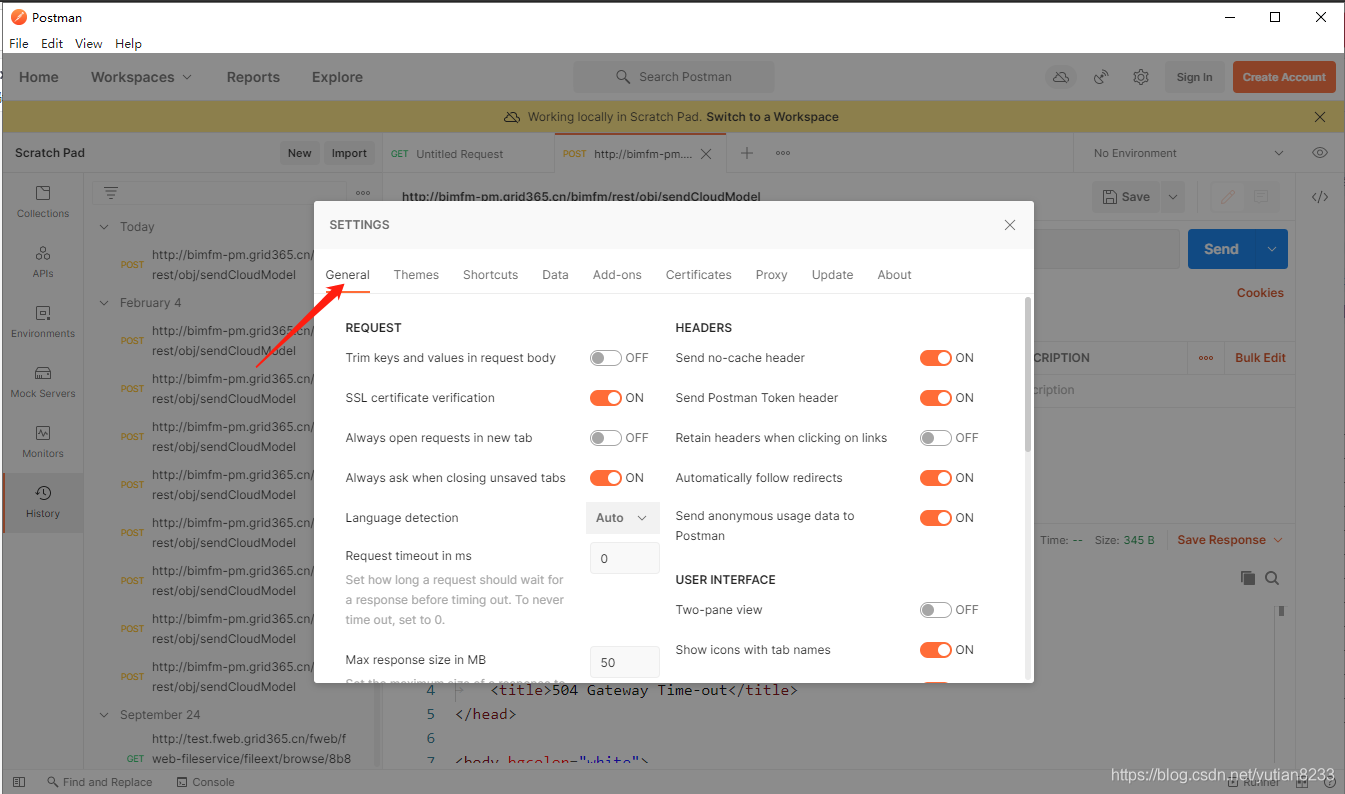This screenshot has width=1345, height=794.
Task: Open the Send button dropdown arrow
Action: coord(1271,249)
